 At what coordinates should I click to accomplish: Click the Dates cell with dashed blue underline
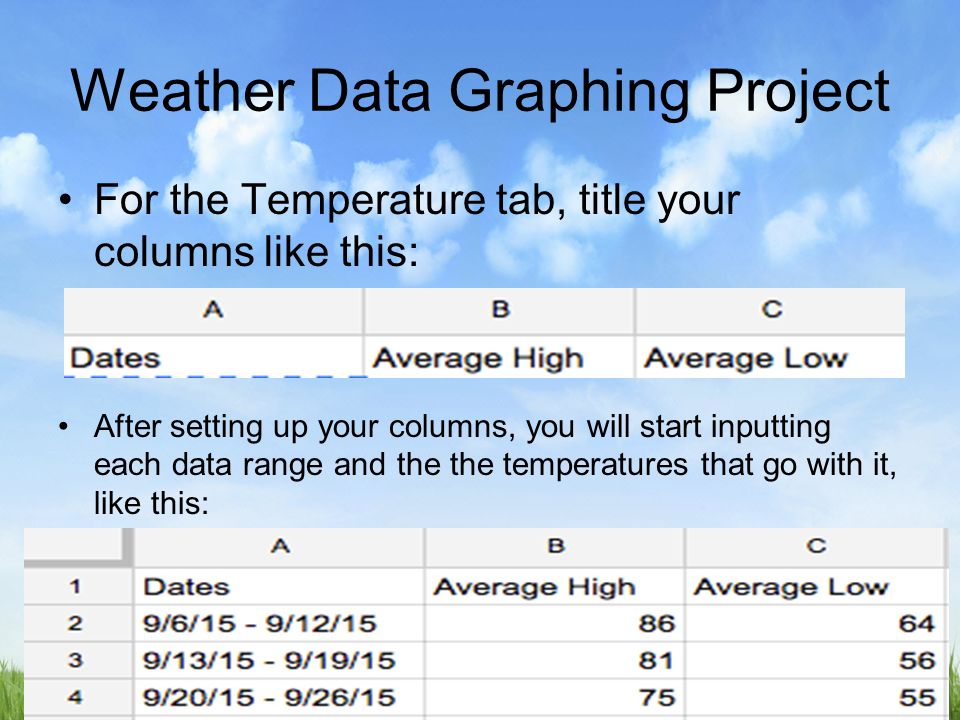[x=214, y=358]
